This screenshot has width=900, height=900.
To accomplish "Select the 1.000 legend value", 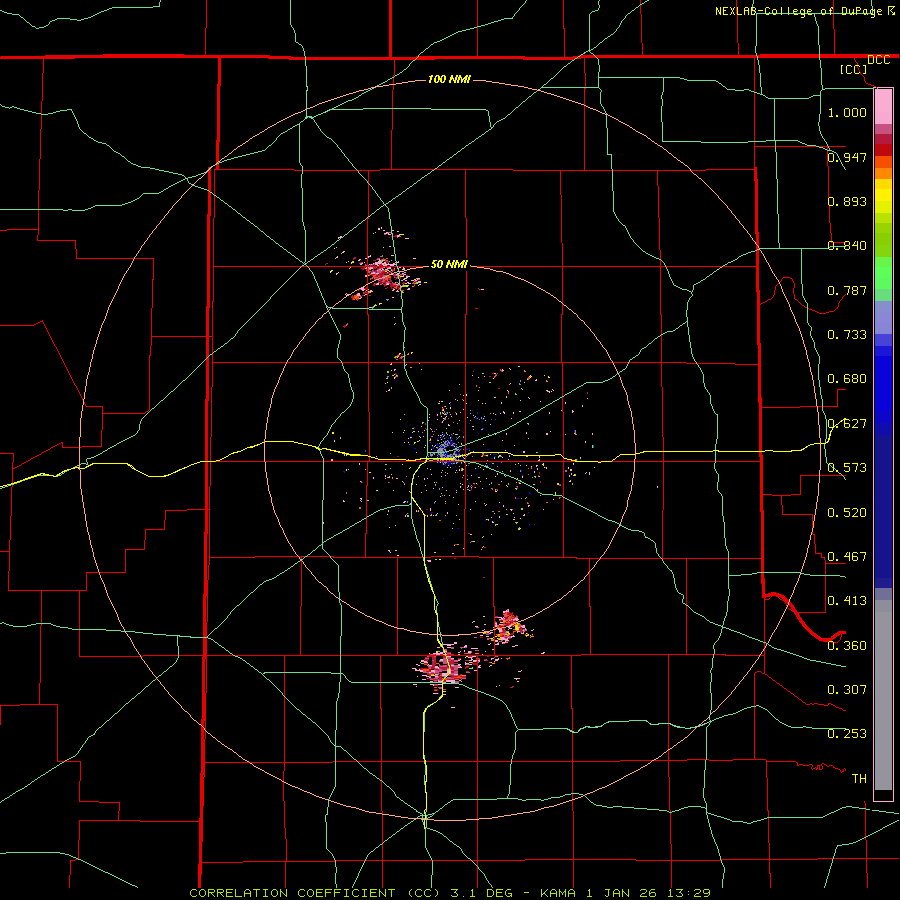I will 847,112.
